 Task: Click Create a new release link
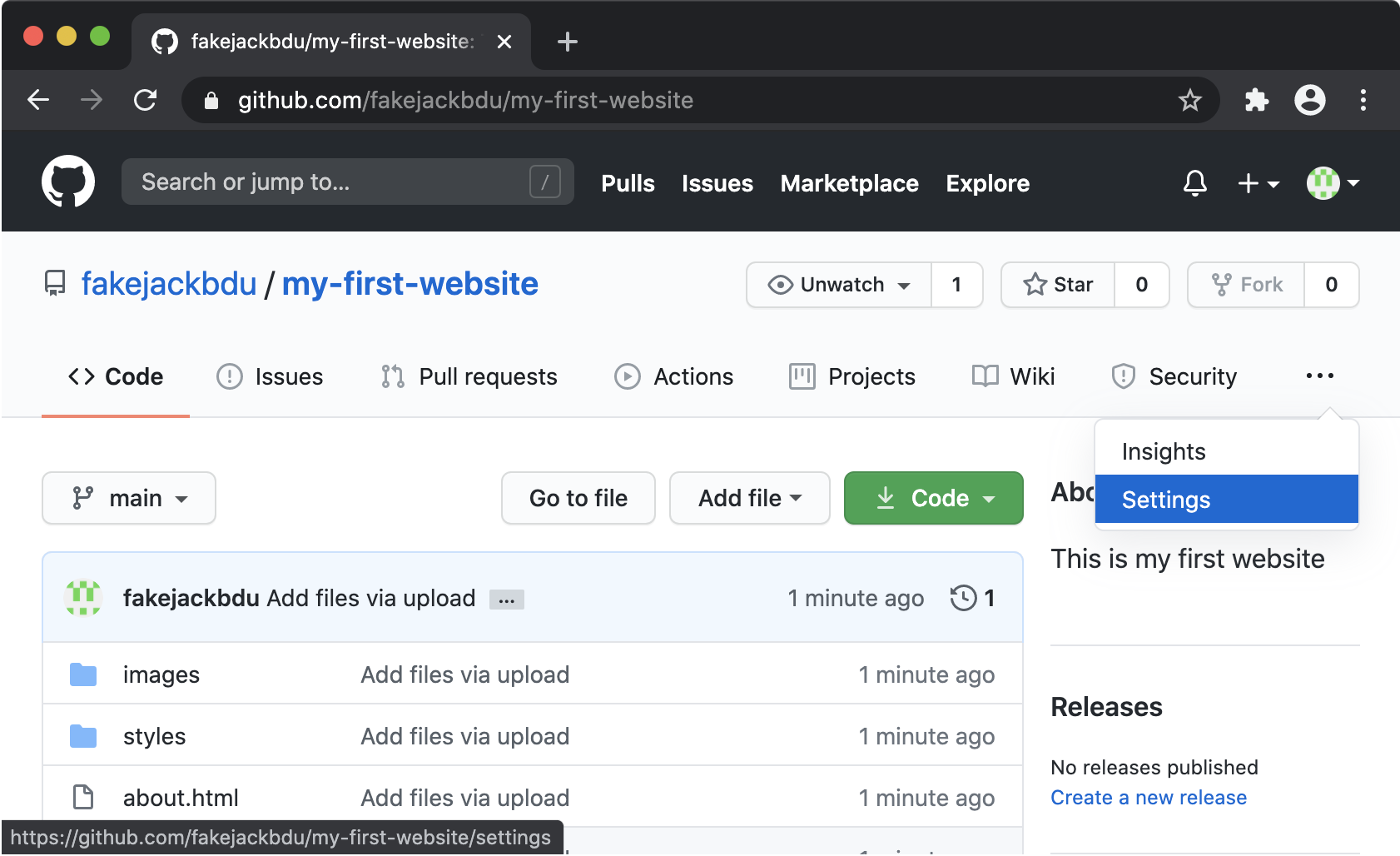(x=1149, y=798)
